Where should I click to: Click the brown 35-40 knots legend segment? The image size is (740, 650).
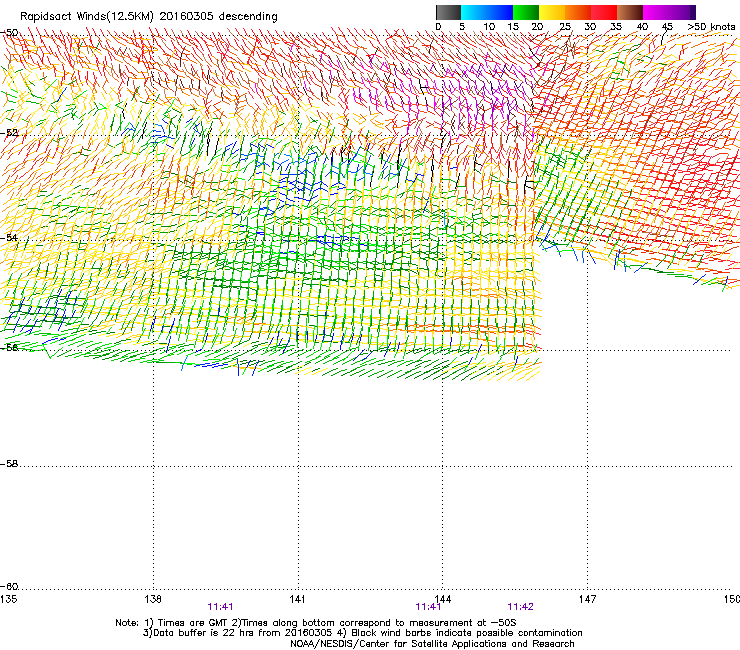coord(630,12)
